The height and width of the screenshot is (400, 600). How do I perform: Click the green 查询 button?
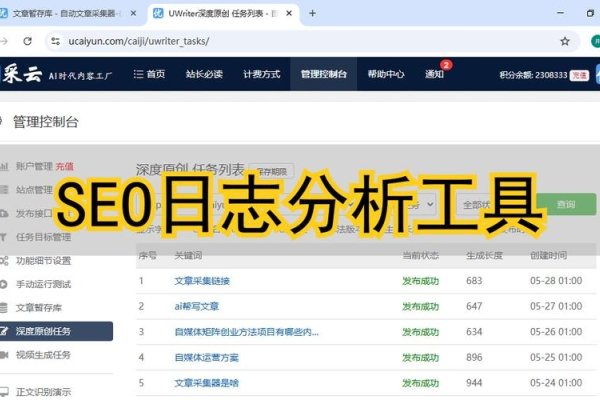pos(566,204)
